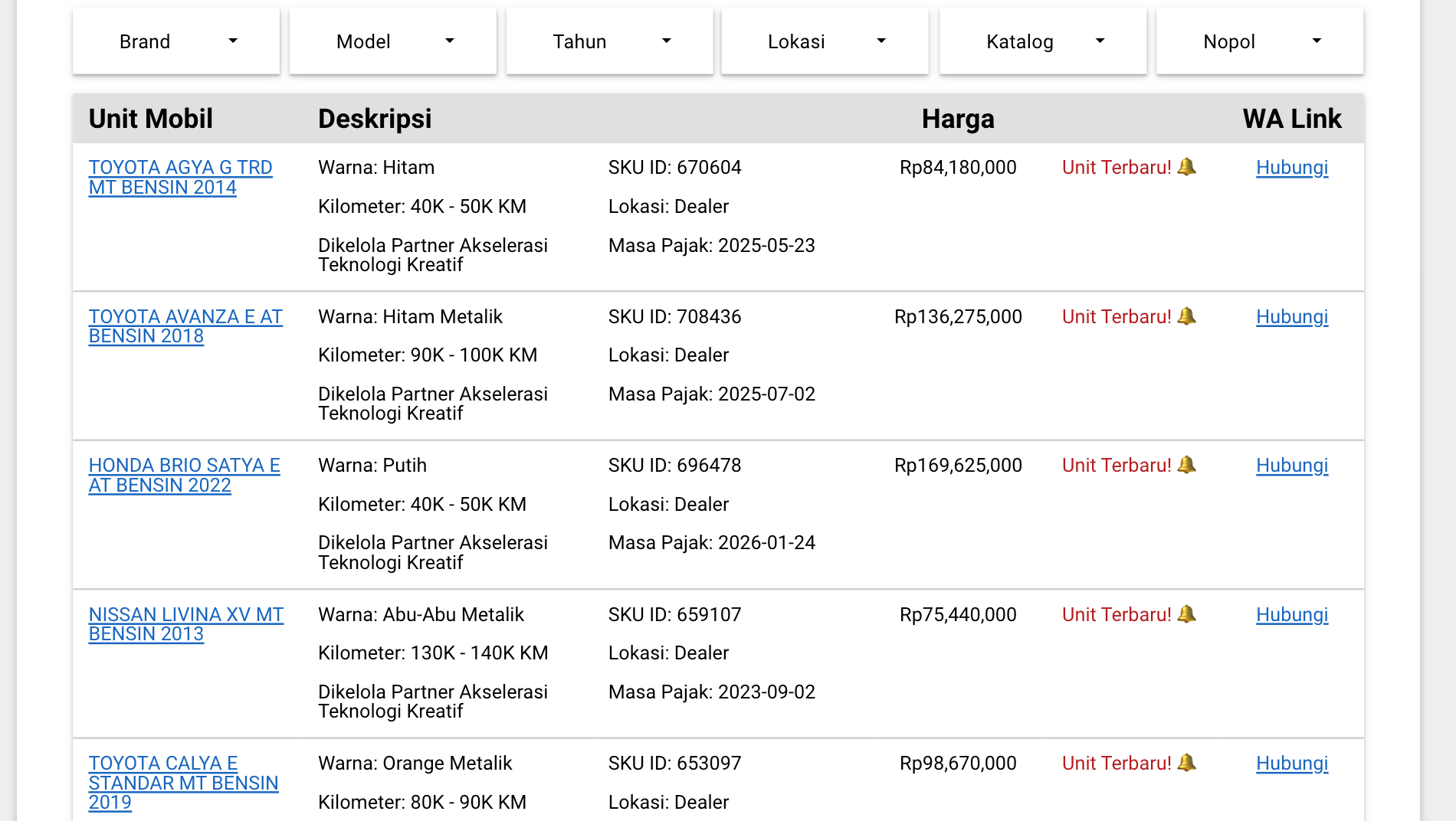The image size is (1456, 821).
Task: Click the bell icon in Toyota Agya row
Action: 1186,167
